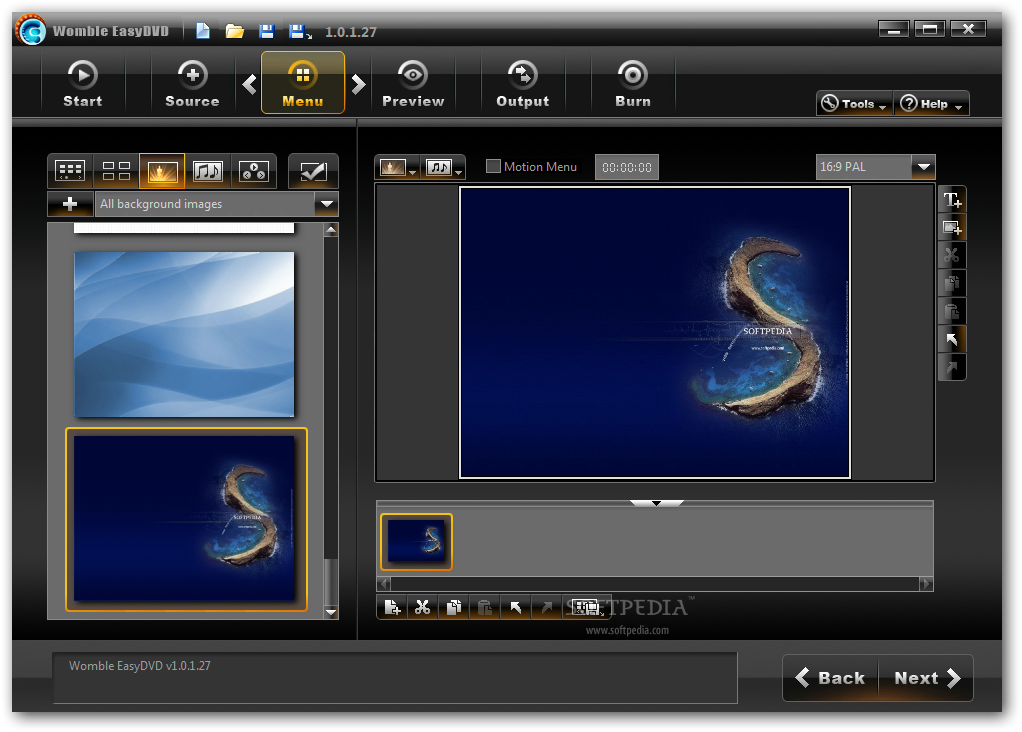Add an image button with the frame-plus tool

(952, 227)
